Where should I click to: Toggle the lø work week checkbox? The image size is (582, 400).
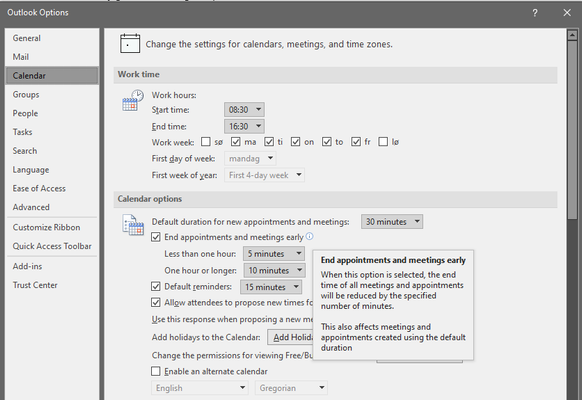[x=383, y=142]
